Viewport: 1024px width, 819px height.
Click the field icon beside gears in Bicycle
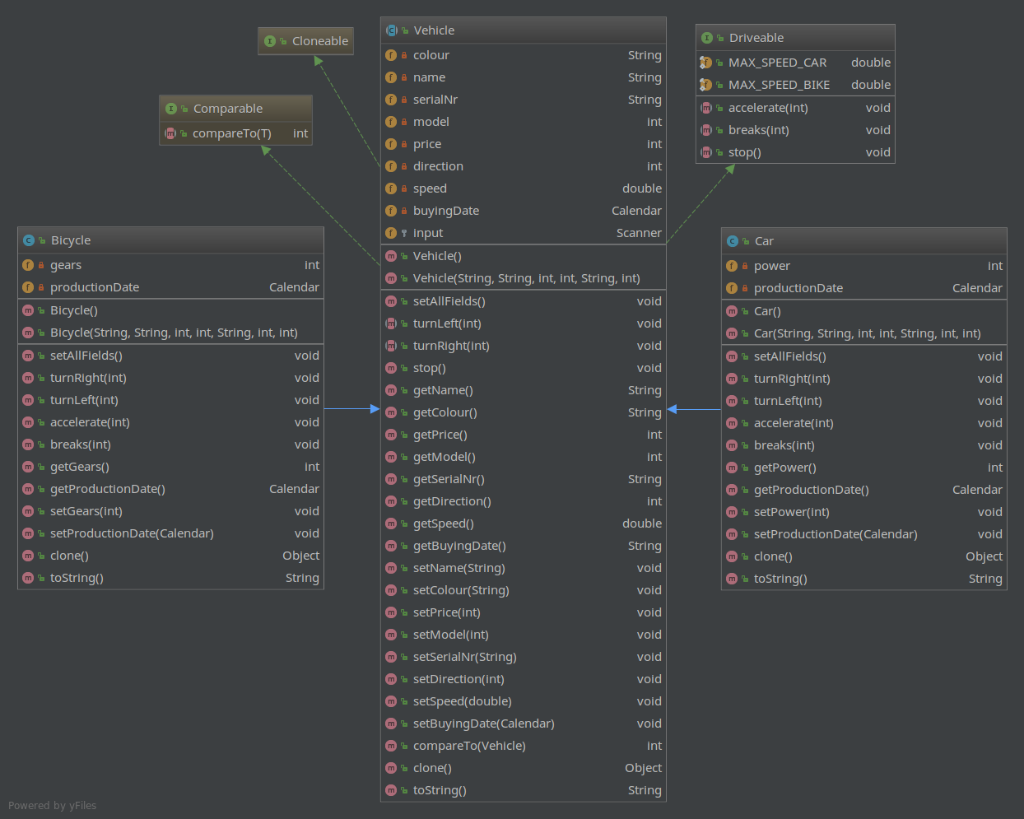28,265
